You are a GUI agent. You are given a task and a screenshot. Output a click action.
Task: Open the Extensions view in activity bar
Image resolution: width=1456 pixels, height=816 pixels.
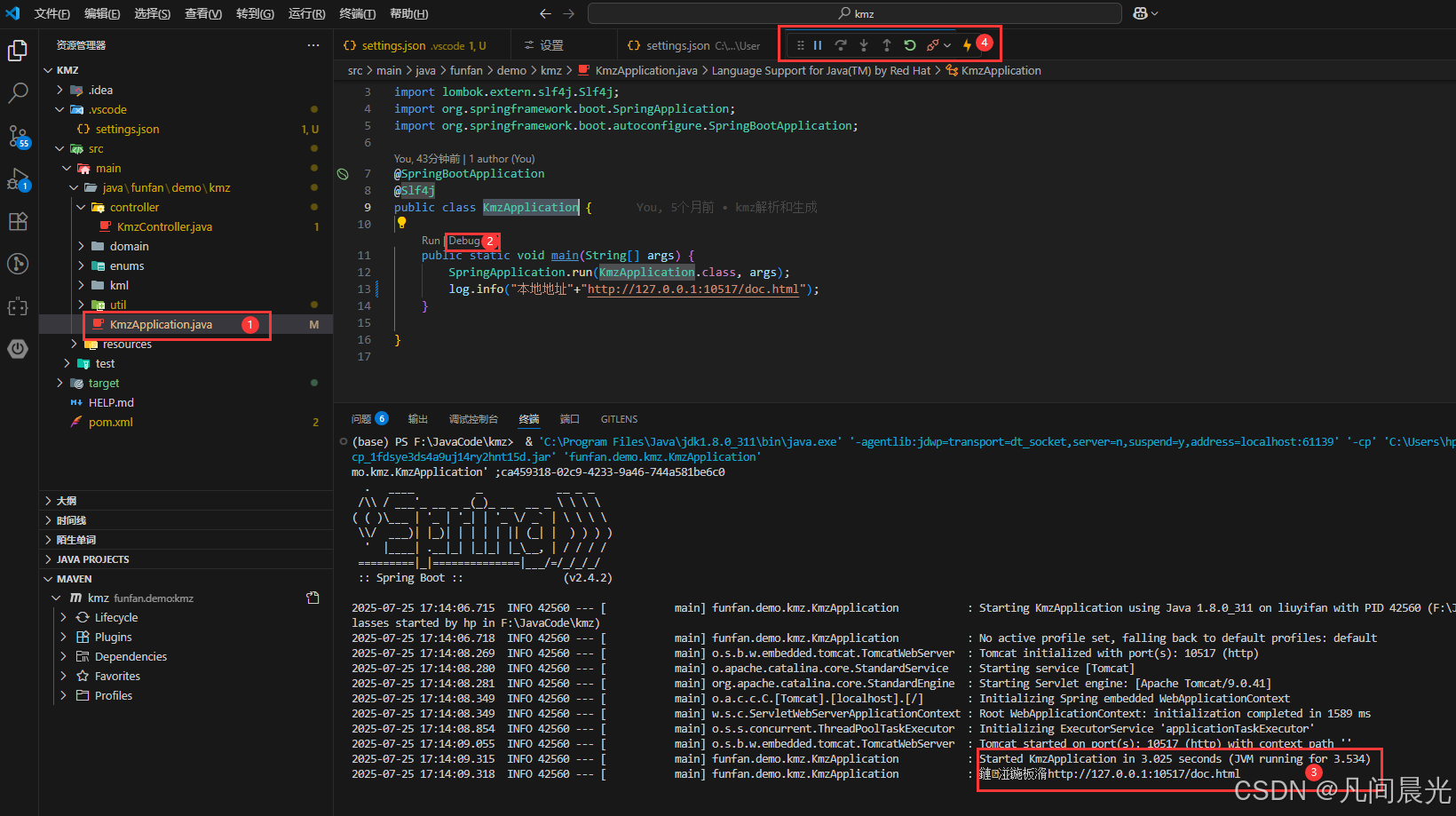pos(18,221)
